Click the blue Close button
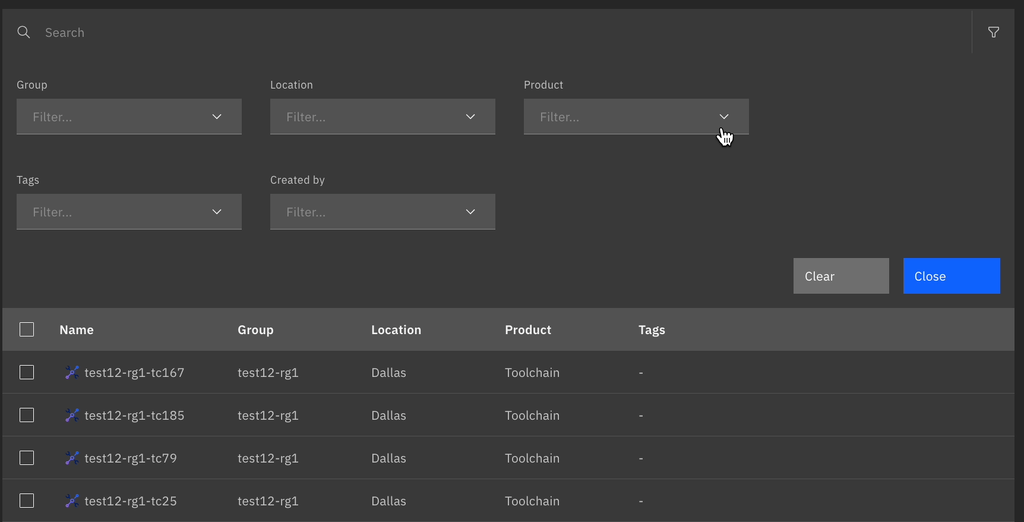This screenshot has height=522, width=1024. coord(951,276)
